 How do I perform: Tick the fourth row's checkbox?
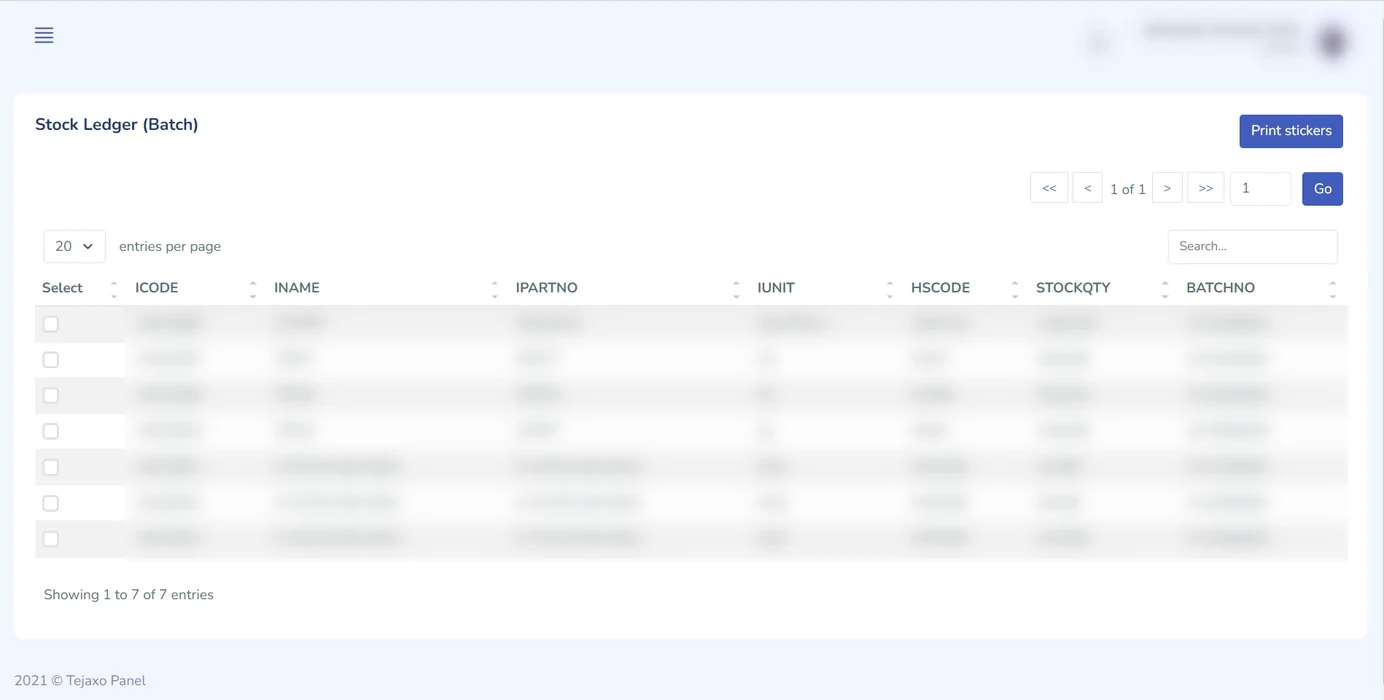(51, 431)
